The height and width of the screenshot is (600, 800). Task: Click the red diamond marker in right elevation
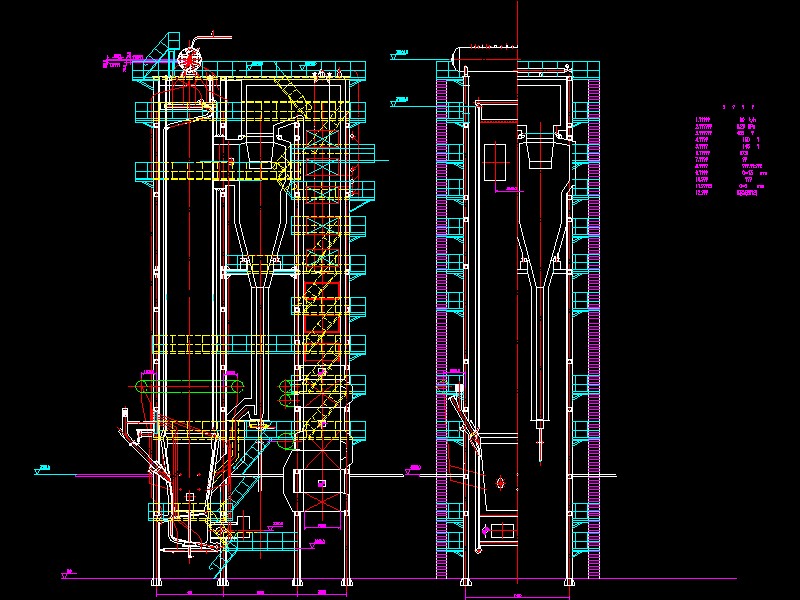[501, 483]
